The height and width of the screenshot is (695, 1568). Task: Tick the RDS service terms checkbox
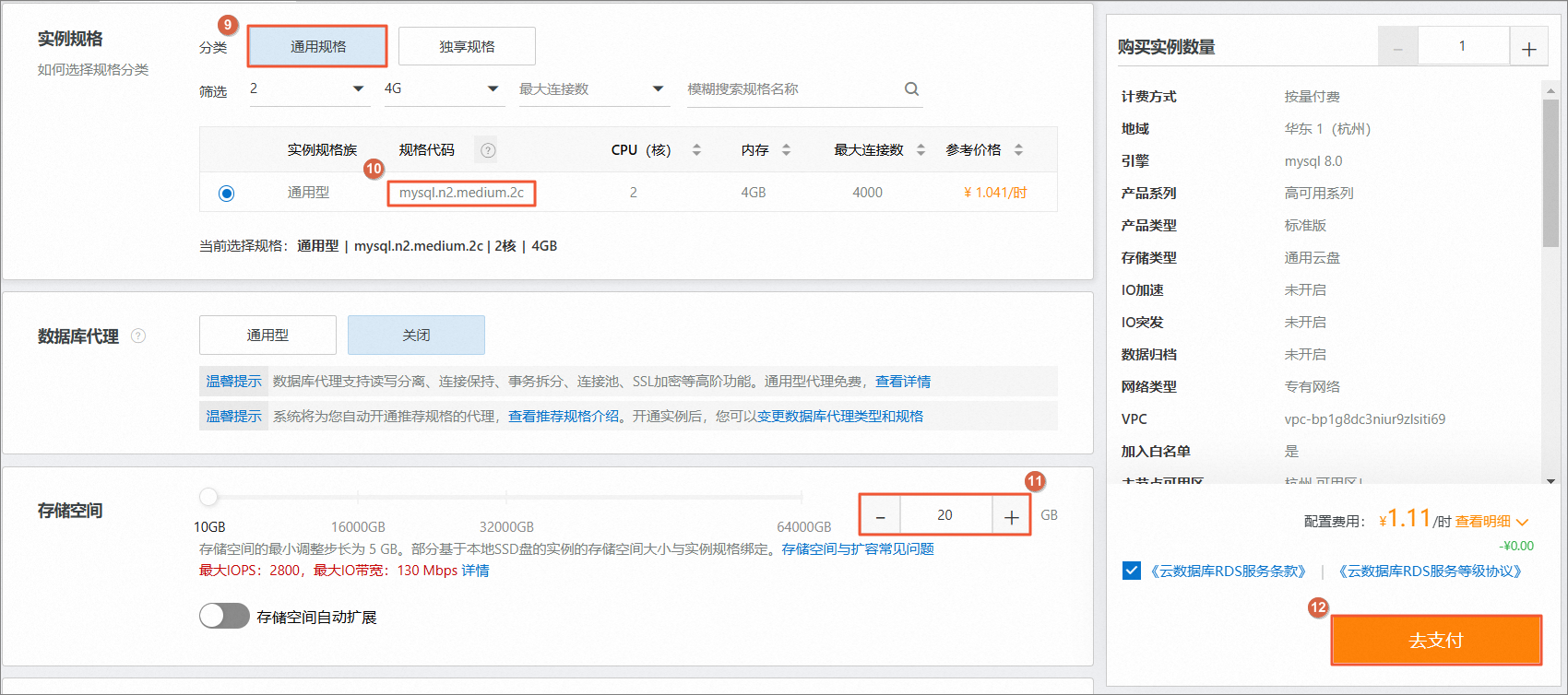1132,571
